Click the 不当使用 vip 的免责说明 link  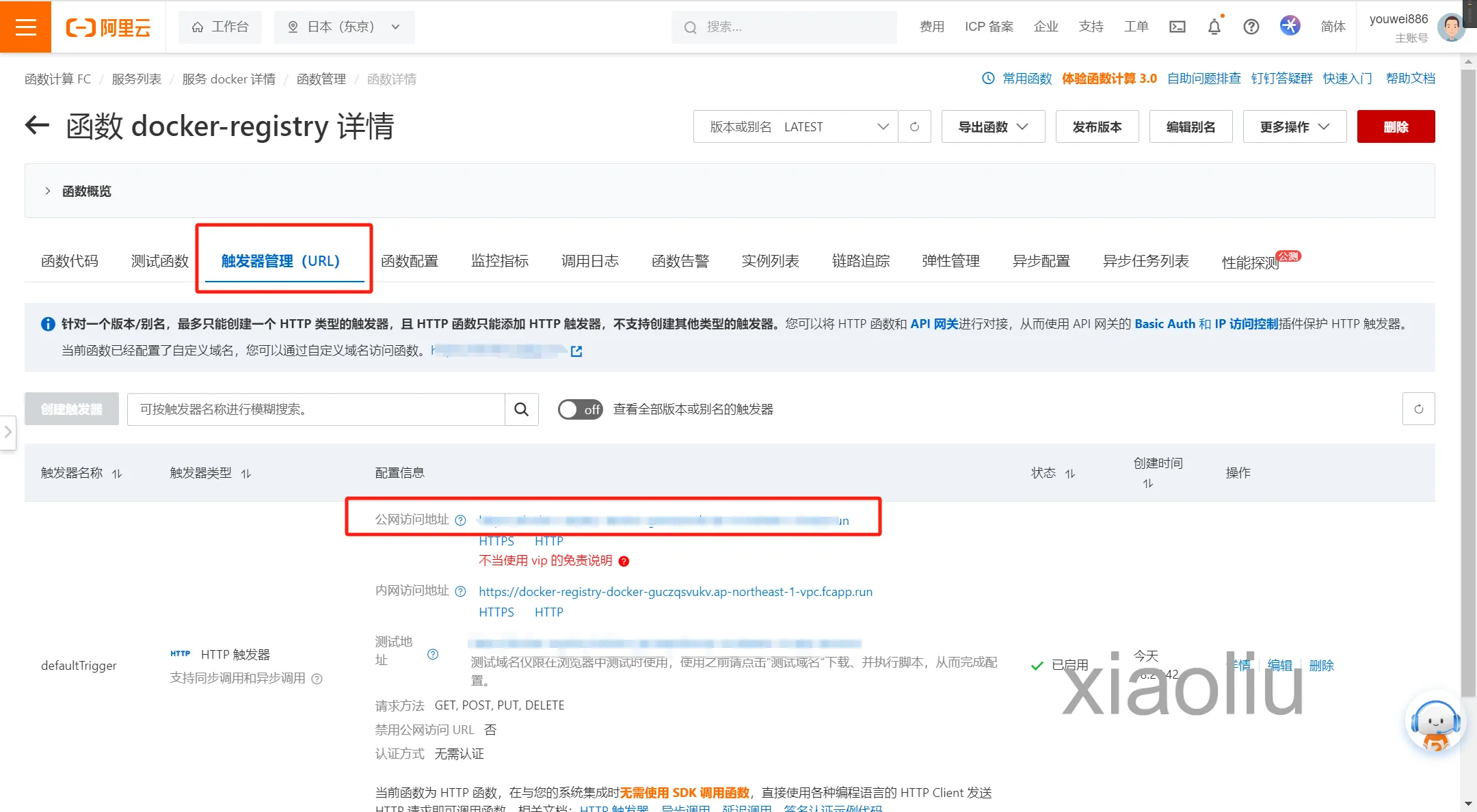[x=546, y=560]
